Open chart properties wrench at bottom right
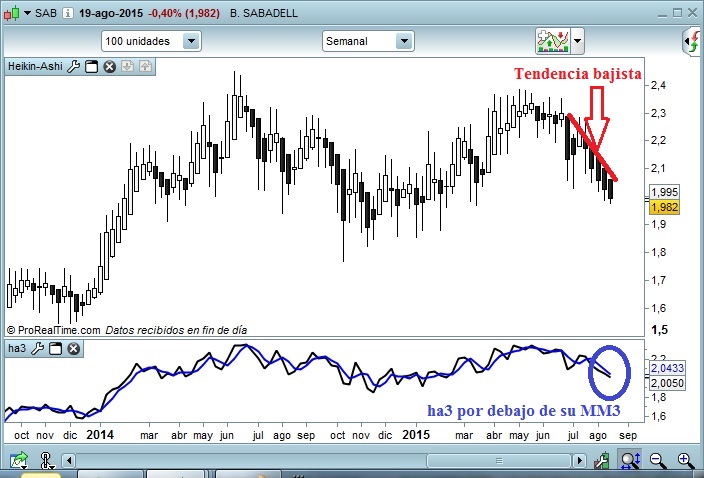 pos(602,460)
